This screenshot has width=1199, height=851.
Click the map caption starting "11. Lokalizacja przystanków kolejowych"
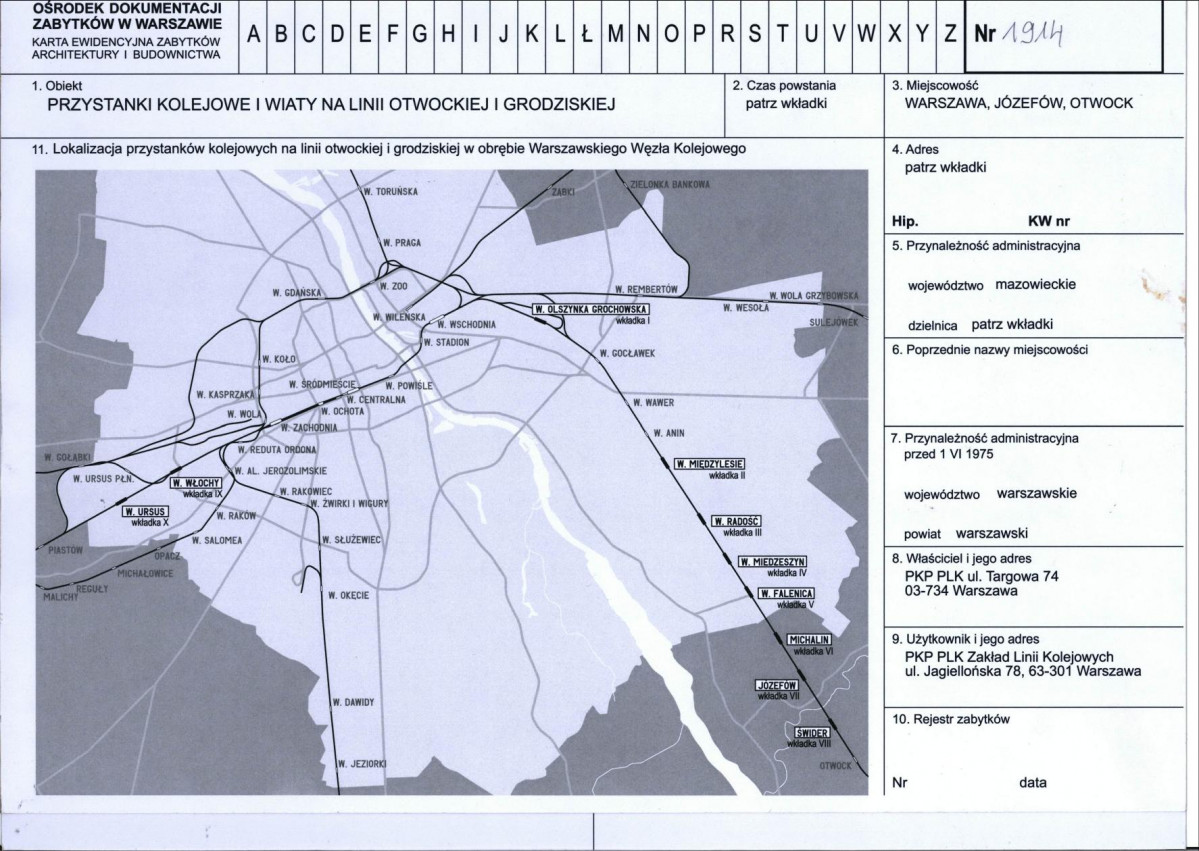tap(388, 148)
